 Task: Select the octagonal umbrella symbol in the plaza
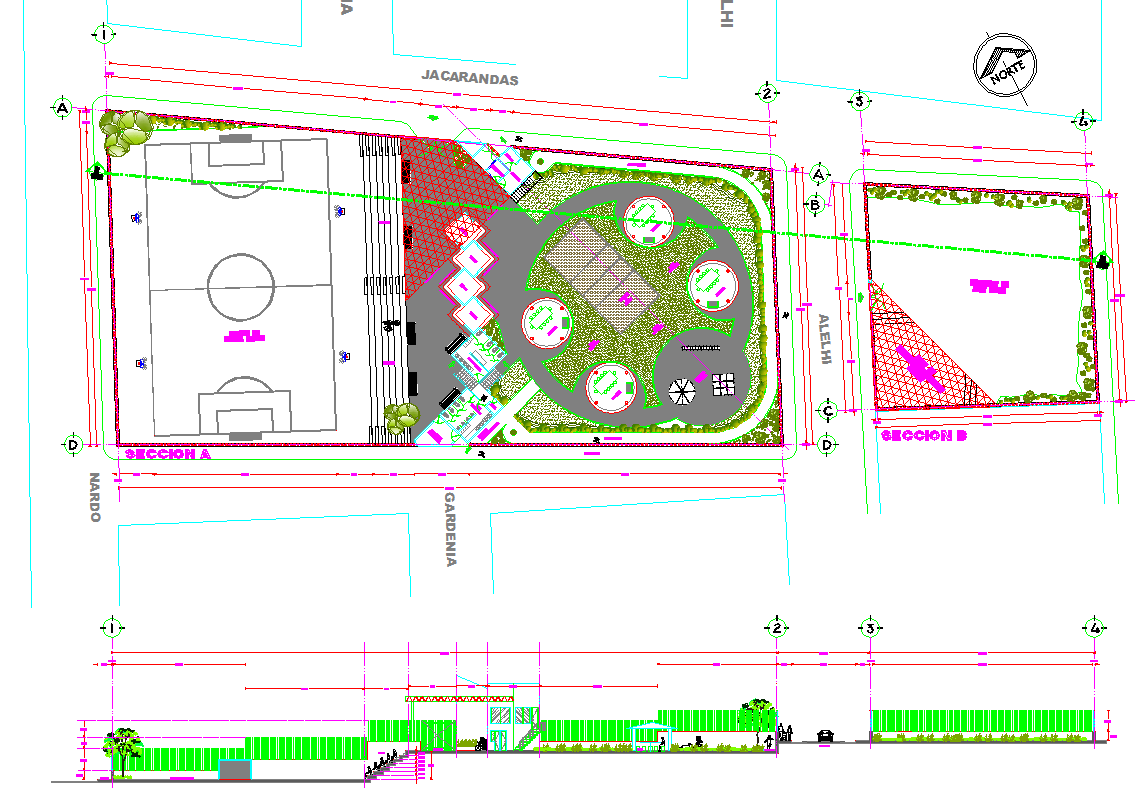(x=684, y=390)
